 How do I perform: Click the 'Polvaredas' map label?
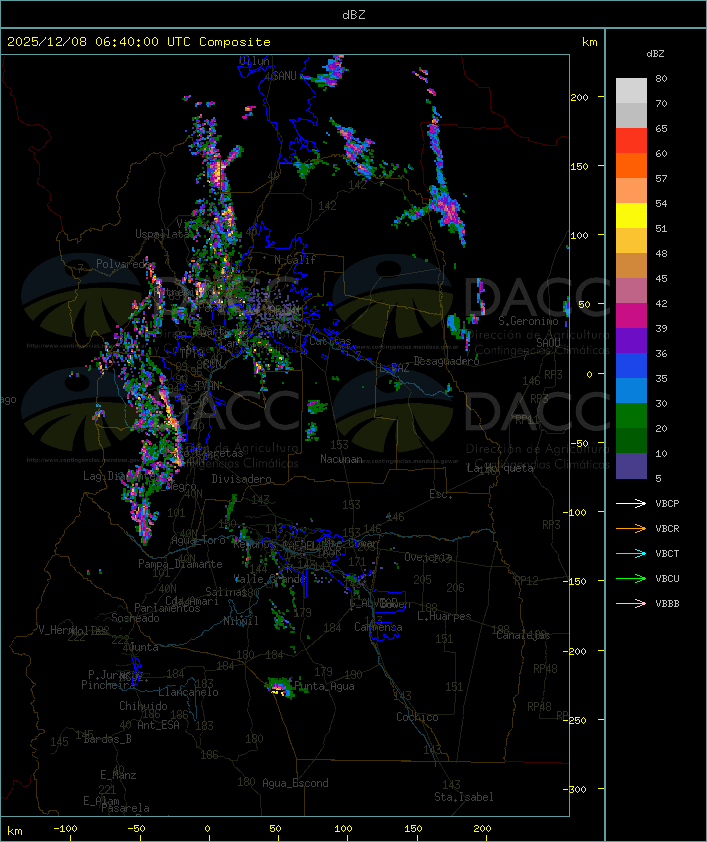[124, 264]
